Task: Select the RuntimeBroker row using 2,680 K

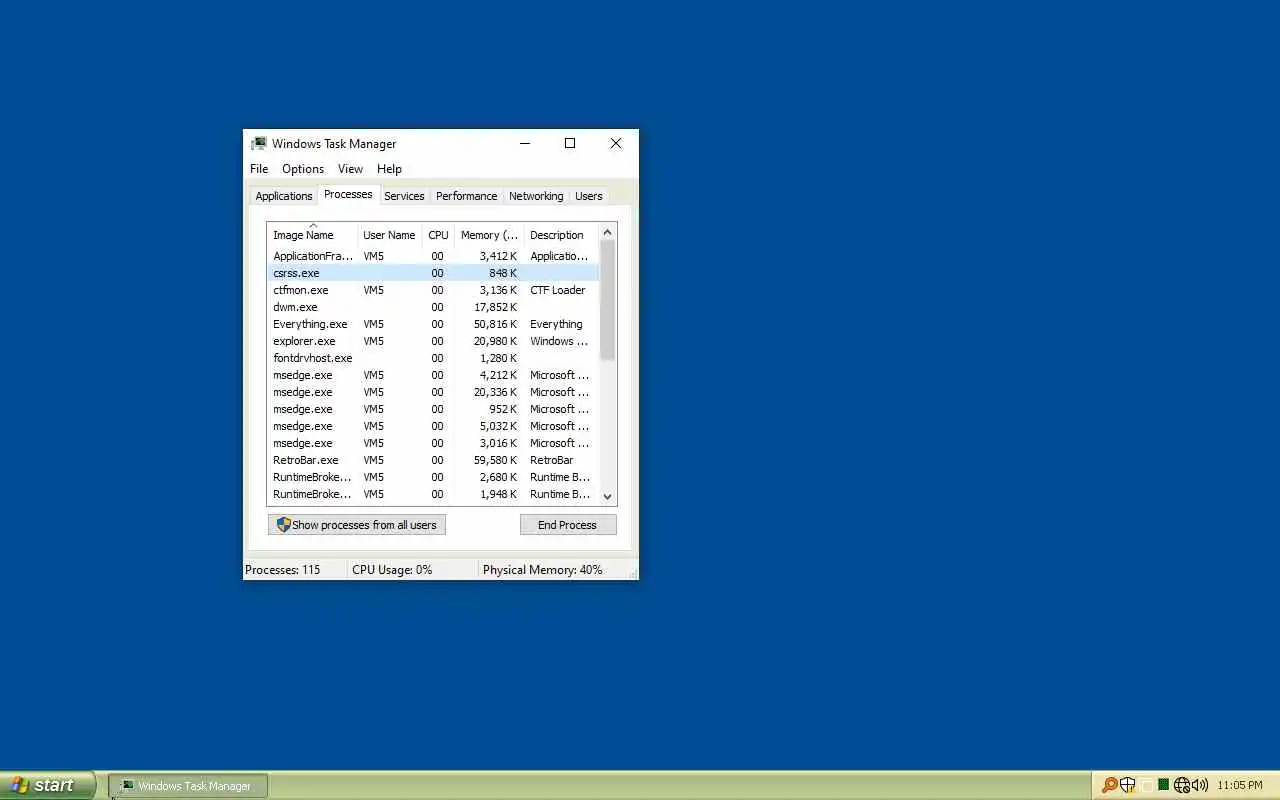Action: pos(433,477)
